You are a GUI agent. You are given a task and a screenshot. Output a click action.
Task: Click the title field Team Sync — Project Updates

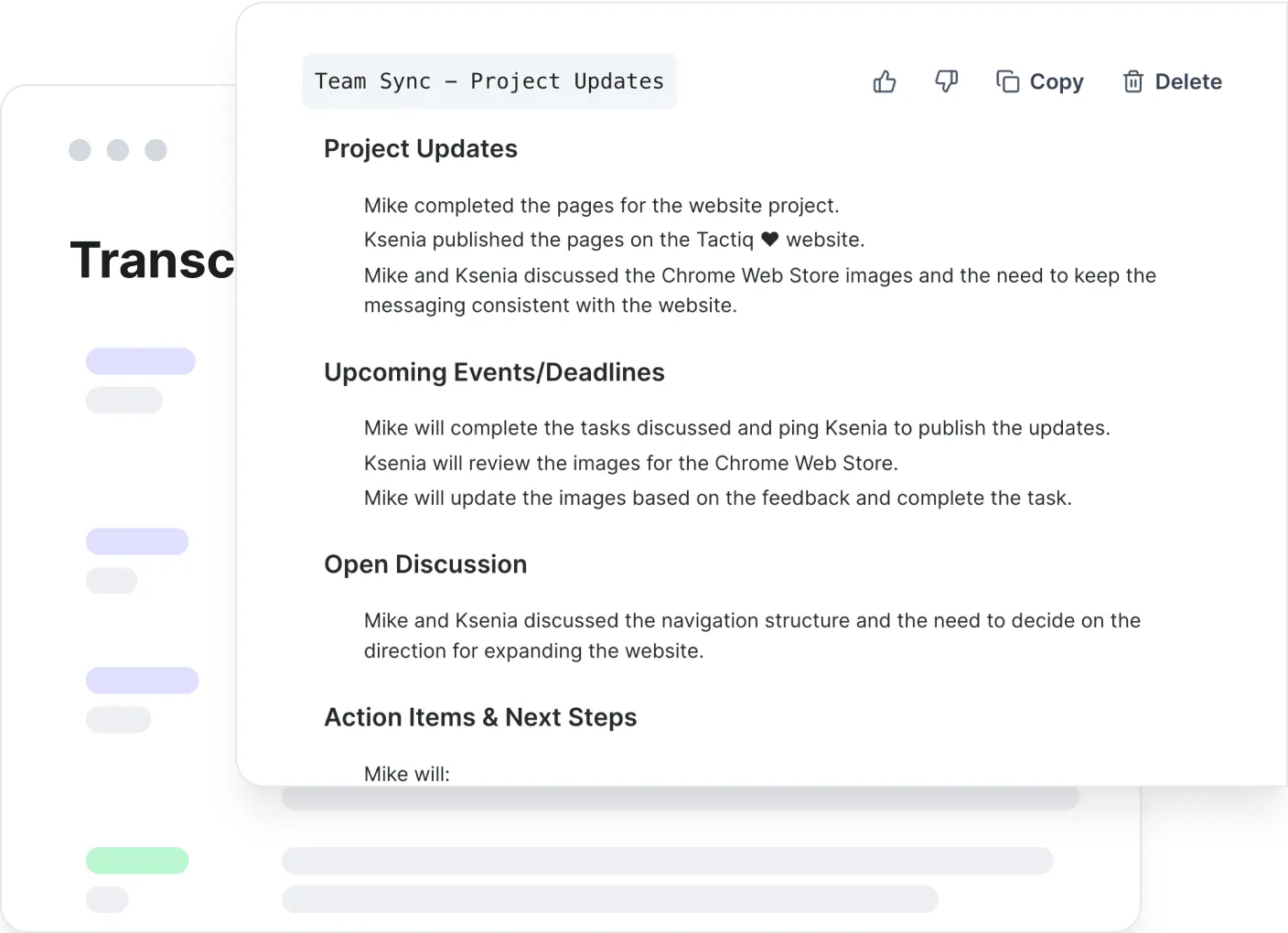click(x=488, y=80)
